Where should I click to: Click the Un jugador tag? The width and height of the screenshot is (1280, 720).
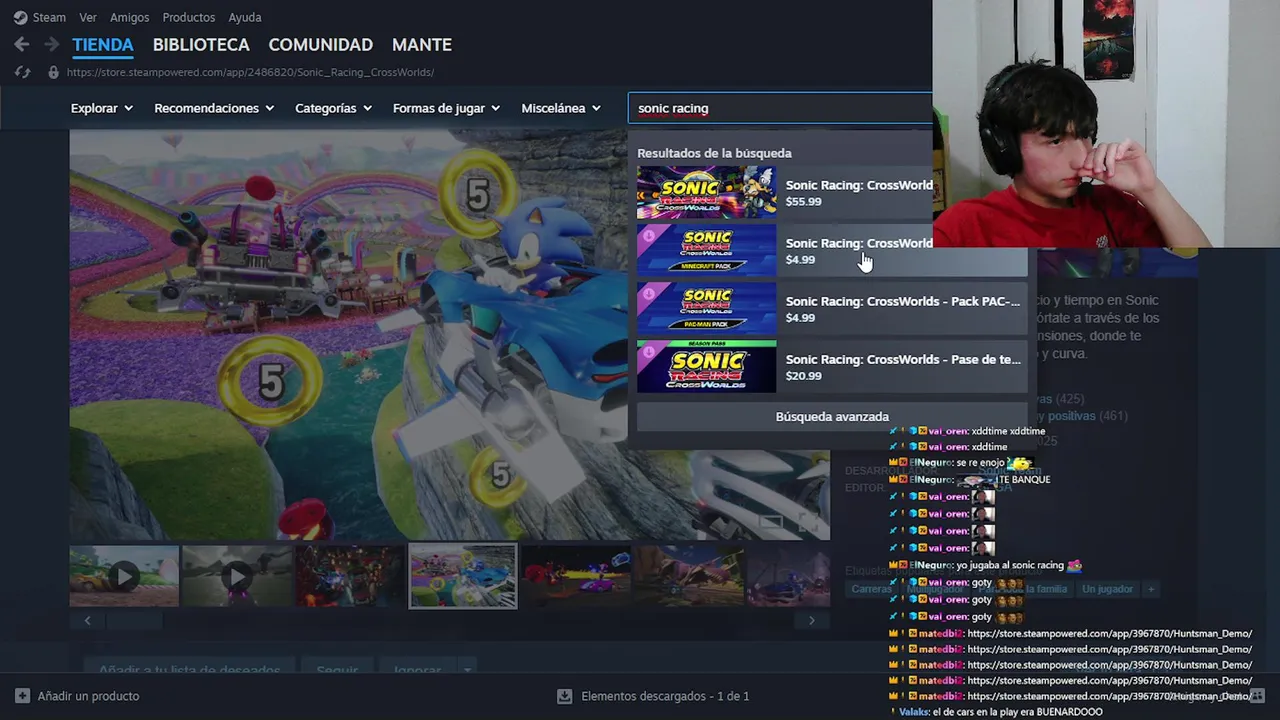[1107, 589]
